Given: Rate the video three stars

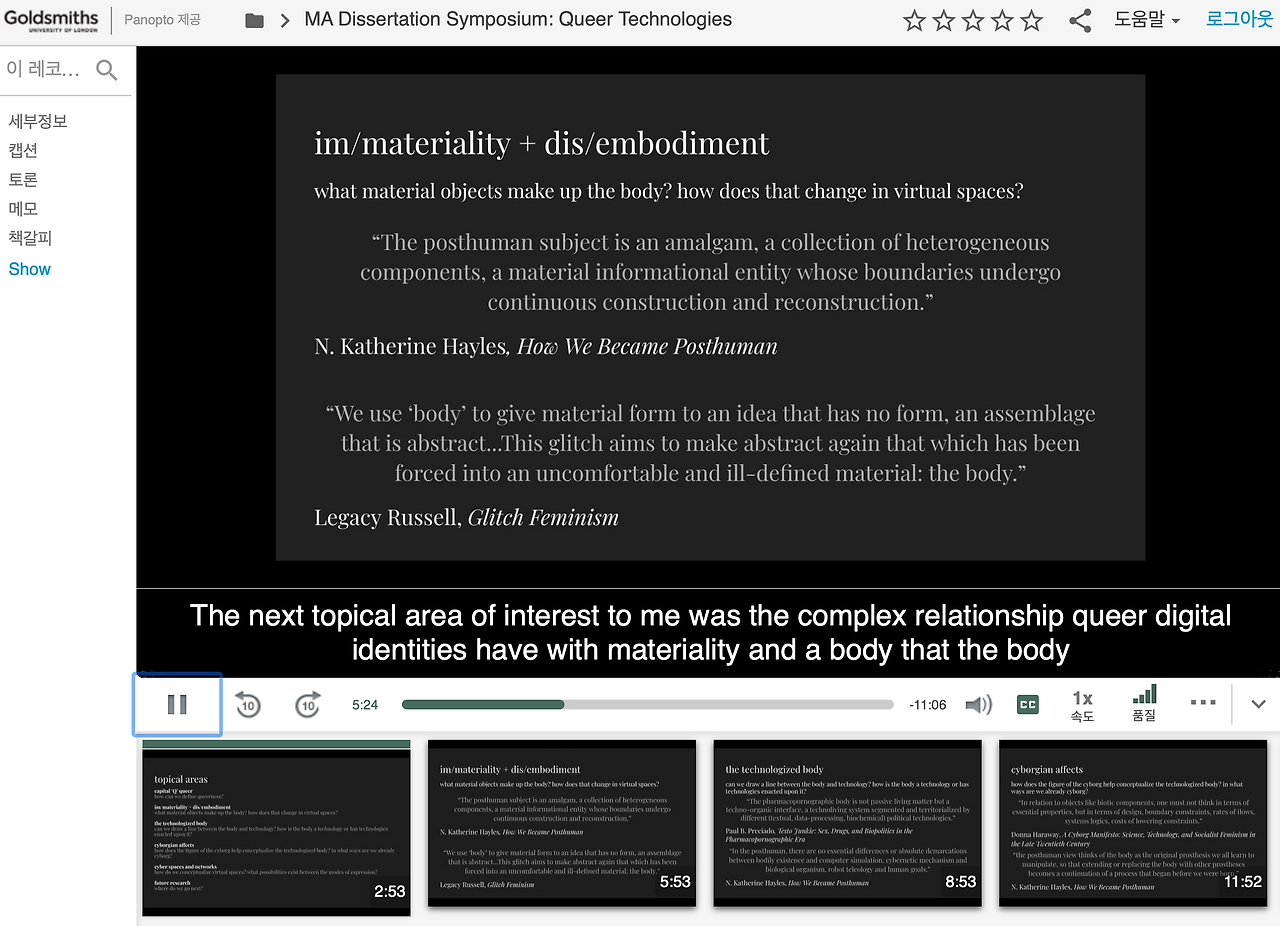Looking at the screenshot, I should 973,21.
